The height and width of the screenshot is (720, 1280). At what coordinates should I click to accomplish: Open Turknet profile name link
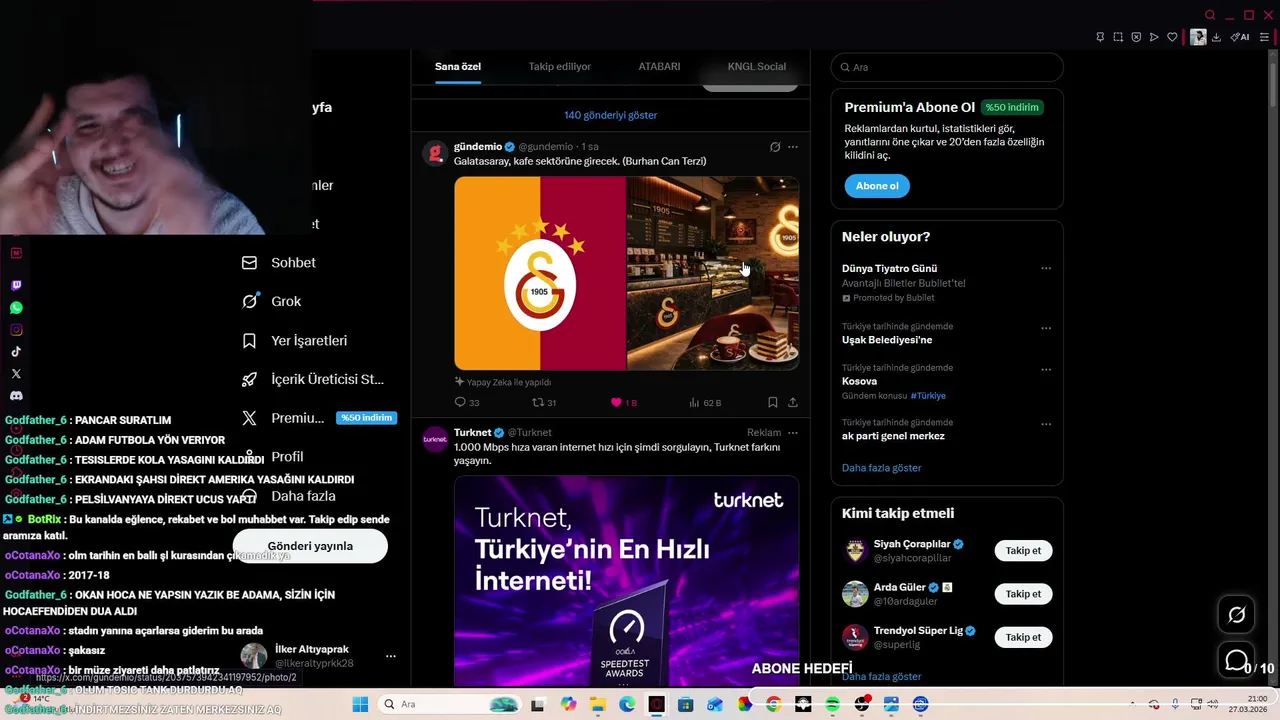point(472,433)
